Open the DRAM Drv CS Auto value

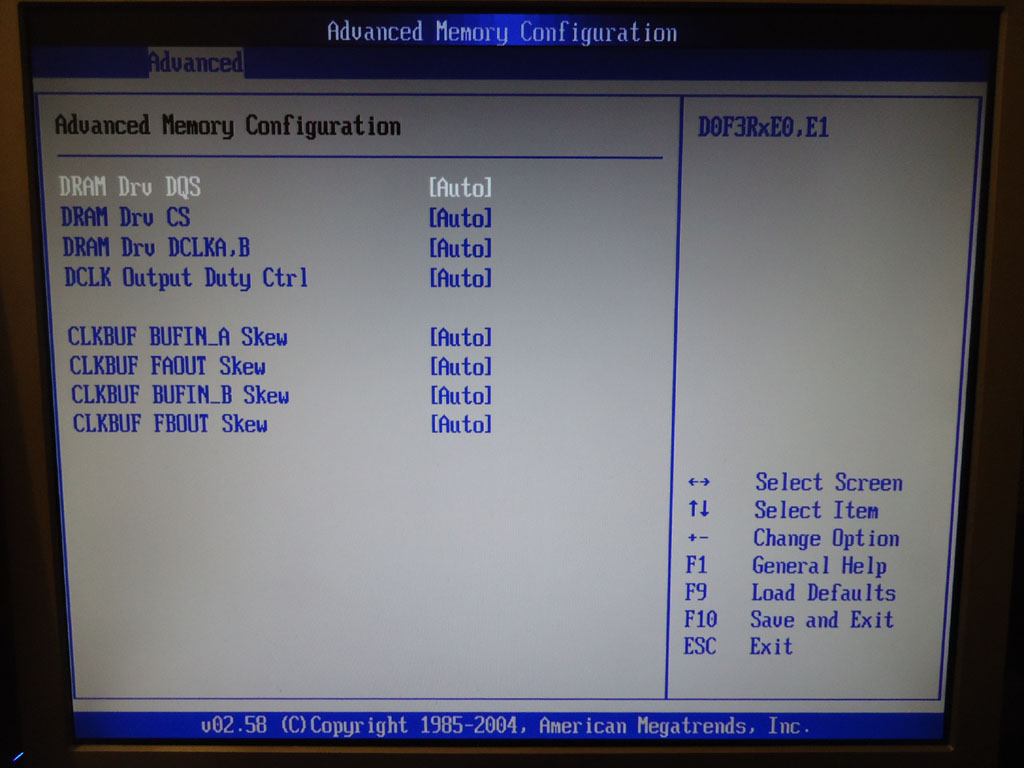tap(460, 218)
